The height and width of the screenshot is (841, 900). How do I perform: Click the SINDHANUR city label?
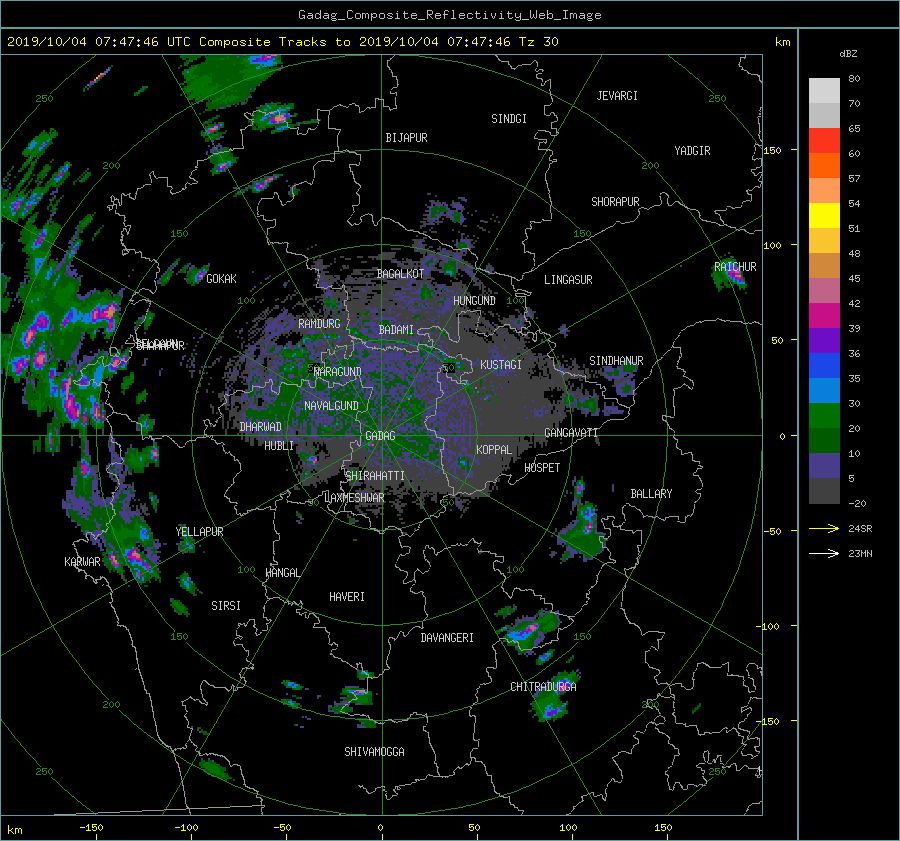click(x=616, y=361)
